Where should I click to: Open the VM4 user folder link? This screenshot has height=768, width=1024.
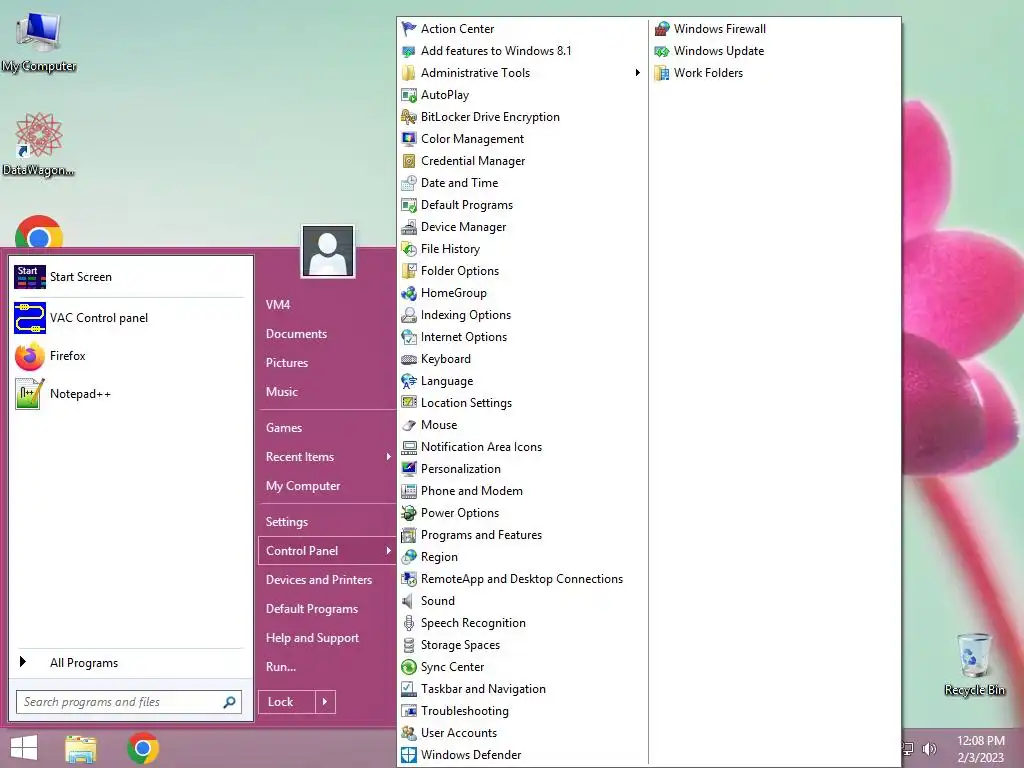click(x=278, y=305)
